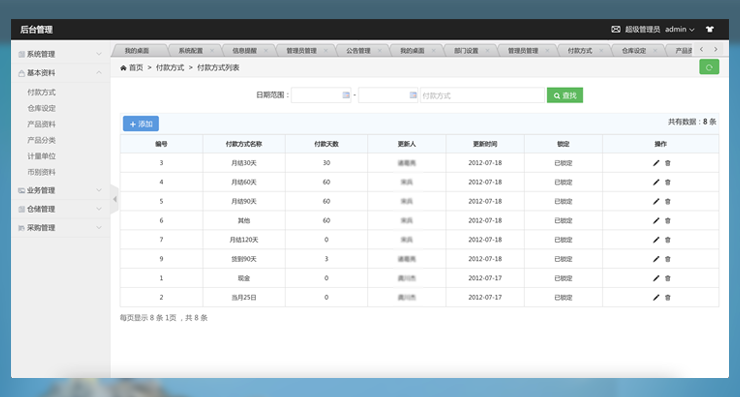This screenshot has width=740, height=397.
Task: Delete the 现金 payment method
Action: 668,279
